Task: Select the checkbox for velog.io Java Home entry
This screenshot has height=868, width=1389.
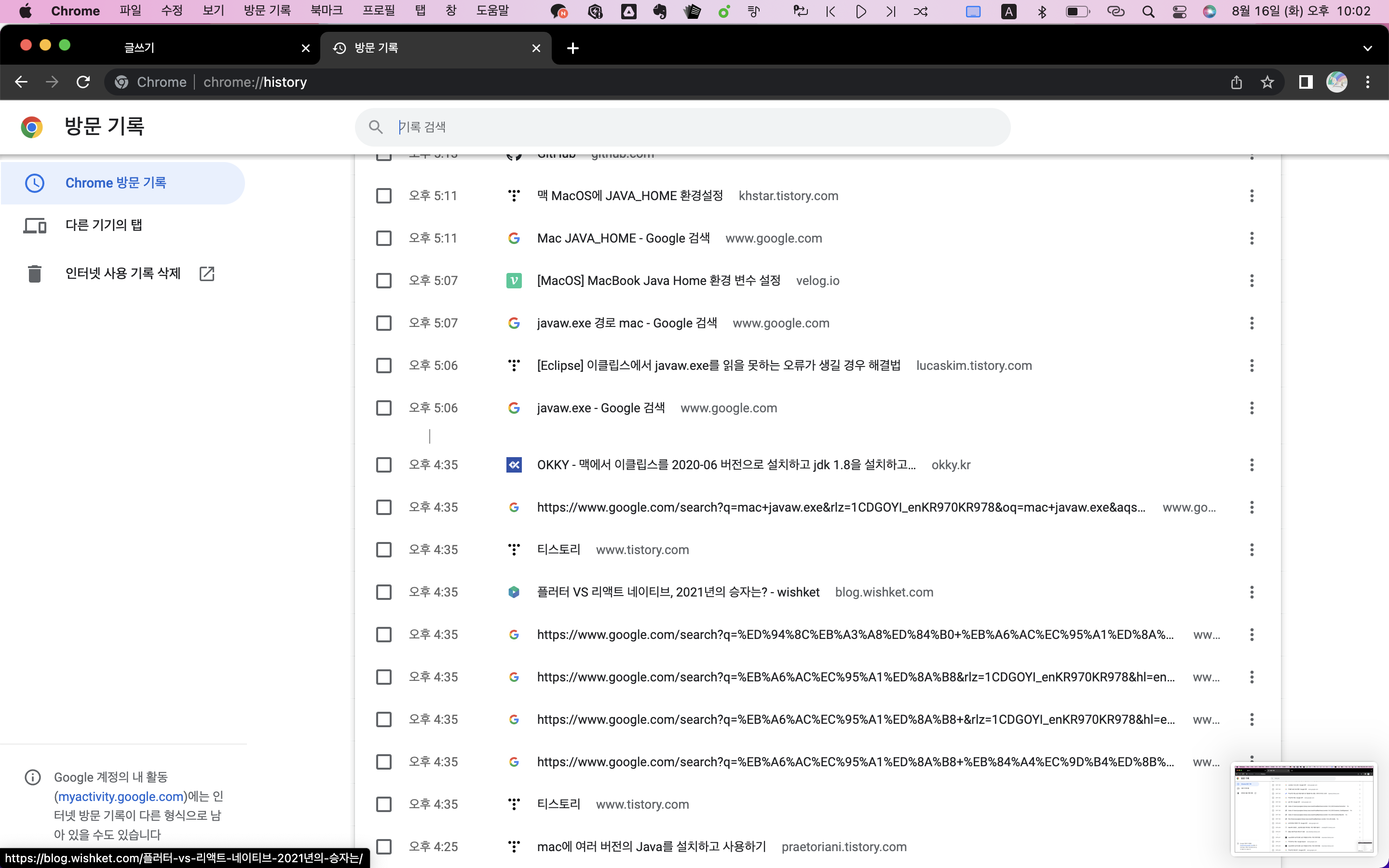Action: pos(383,281)
